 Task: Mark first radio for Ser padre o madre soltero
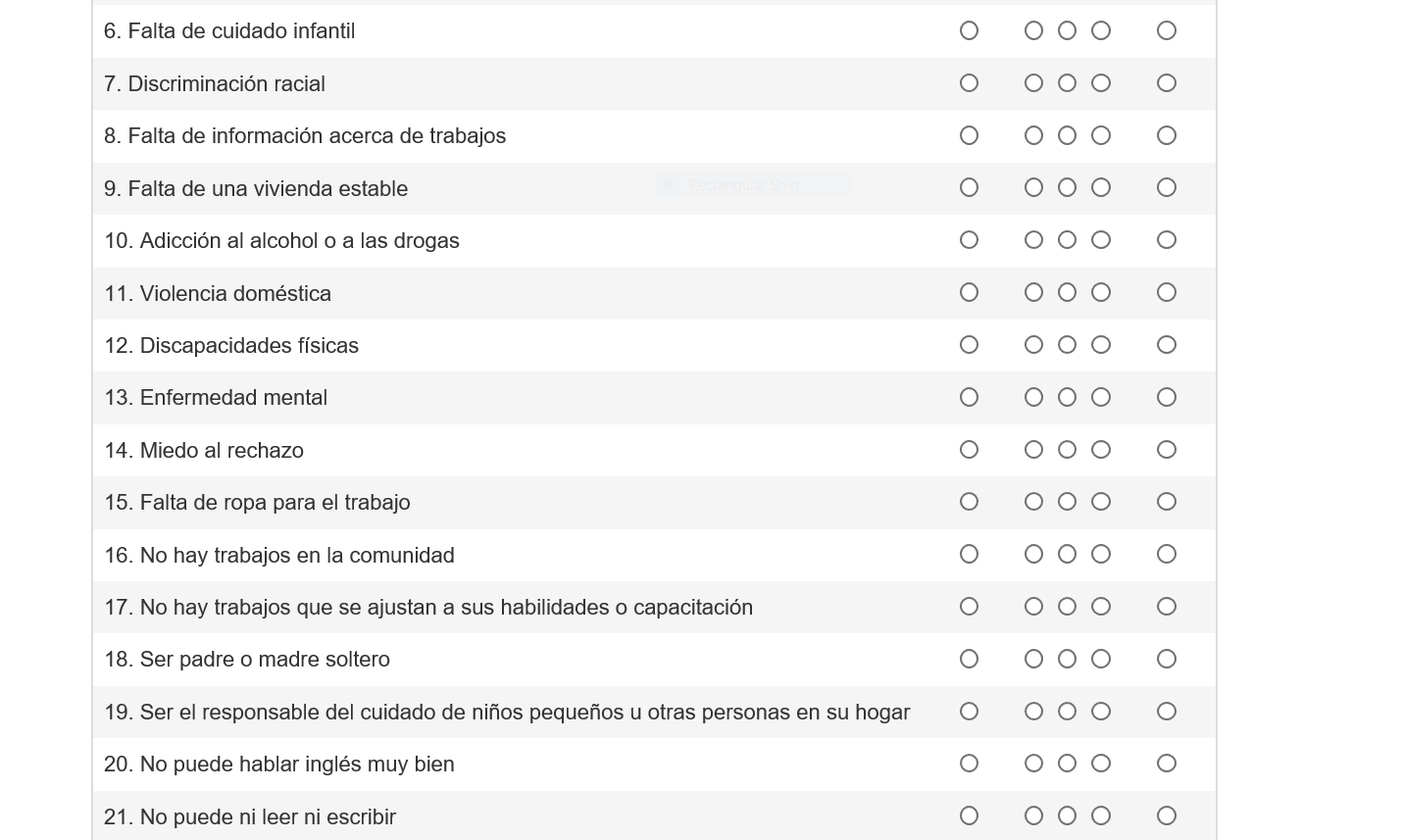click(969, 659)
